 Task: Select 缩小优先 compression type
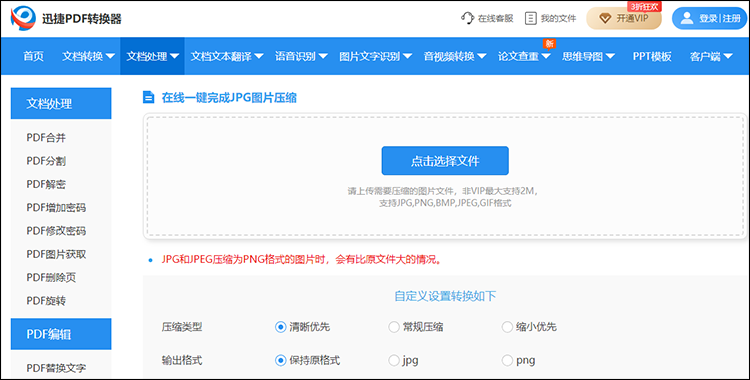pos(507,327)
